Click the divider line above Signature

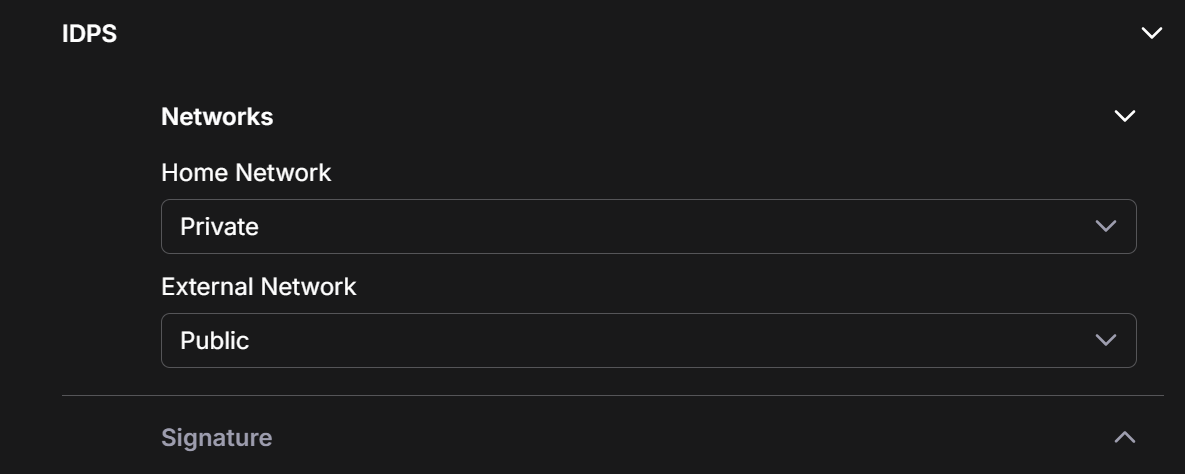tap(612, 396)
